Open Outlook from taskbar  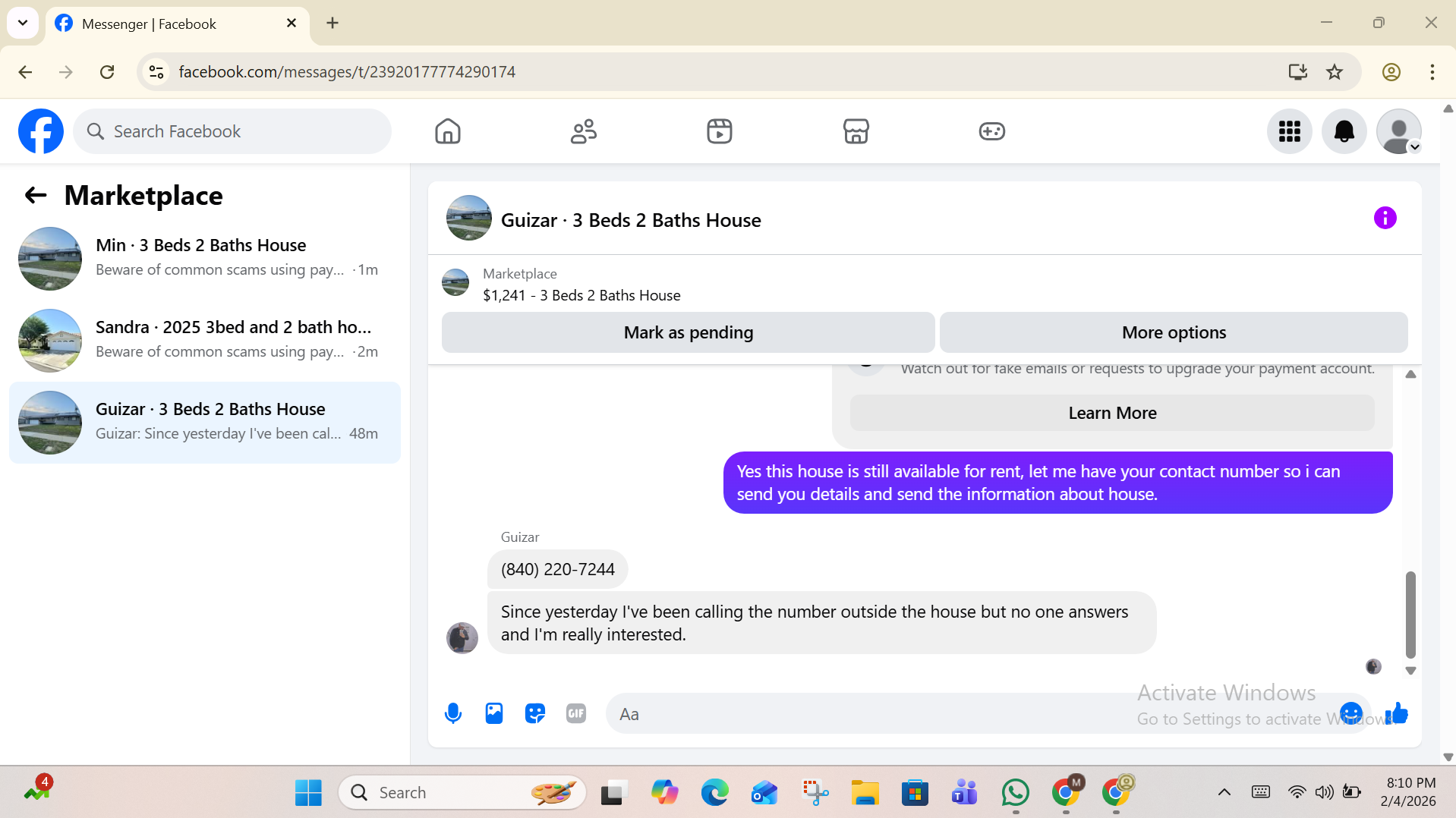pos(764,792)
